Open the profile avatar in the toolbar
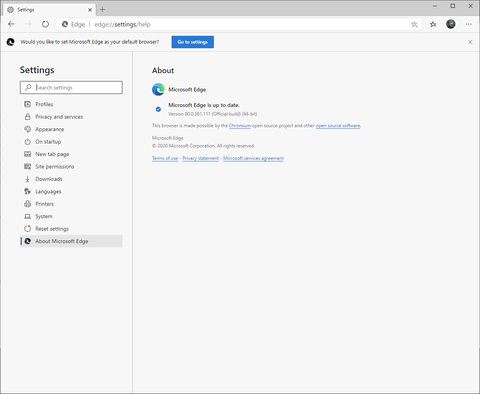Image resolution: width=480 pixels, height=394 pixels. 451,24
